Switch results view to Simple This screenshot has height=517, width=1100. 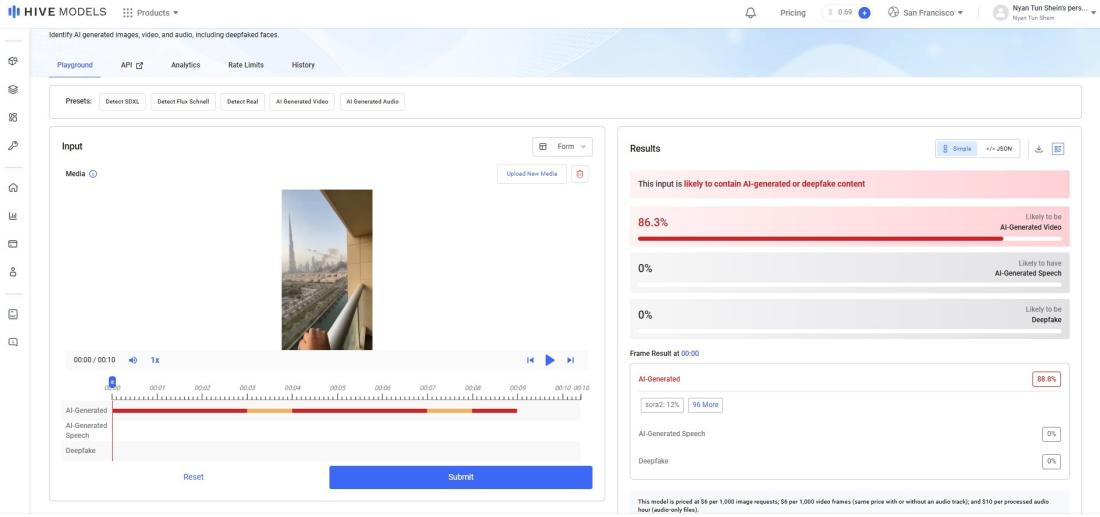click(x=956, y=149)
